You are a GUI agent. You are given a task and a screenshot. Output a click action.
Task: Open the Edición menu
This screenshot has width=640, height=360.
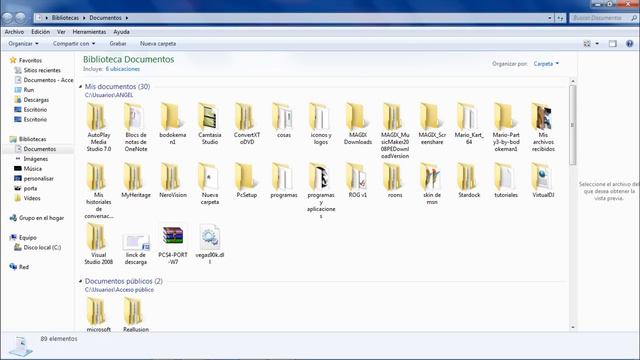coord(40,31)
